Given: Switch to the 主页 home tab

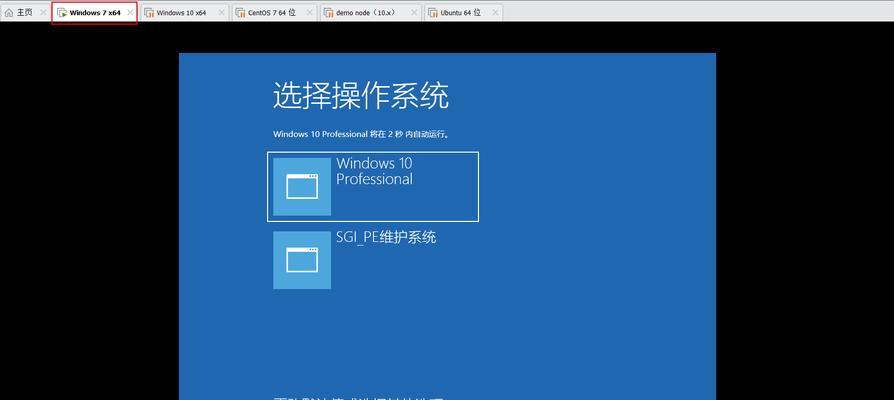Looking at the screenshot, I should (x=25, y=13).
